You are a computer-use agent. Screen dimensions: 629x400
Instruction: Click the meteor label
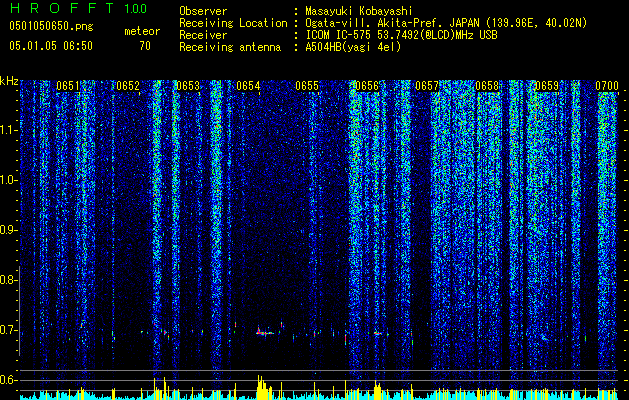tap(142, 31)
